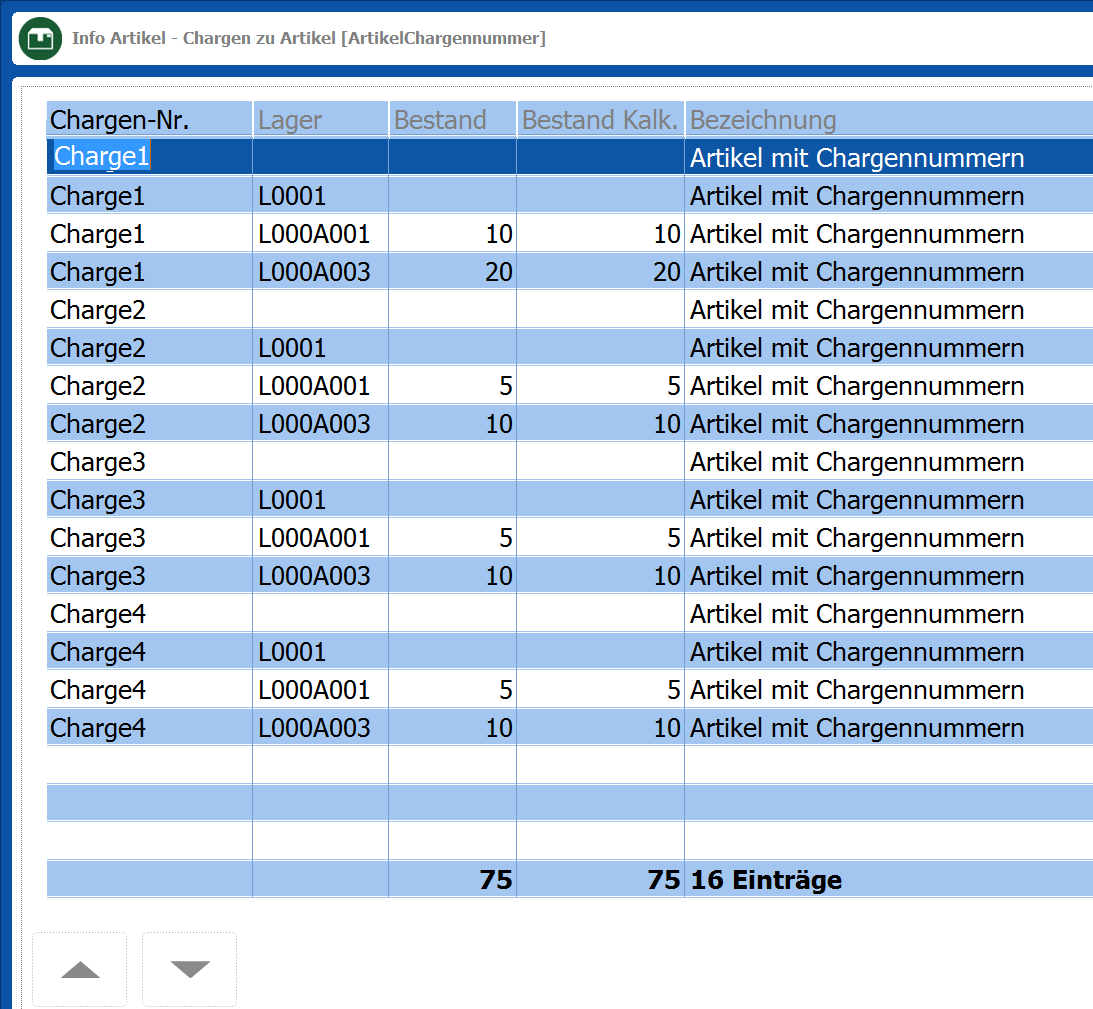Click the green application icon in title bar
This screenshot has width=1093, height=1009.
pos(40,39)
